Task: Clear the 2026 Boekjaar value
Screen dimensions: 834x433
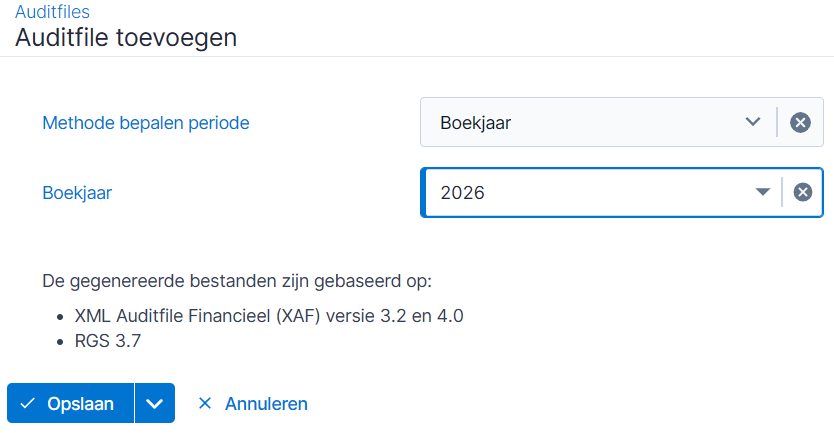Action: click(803, 192)
